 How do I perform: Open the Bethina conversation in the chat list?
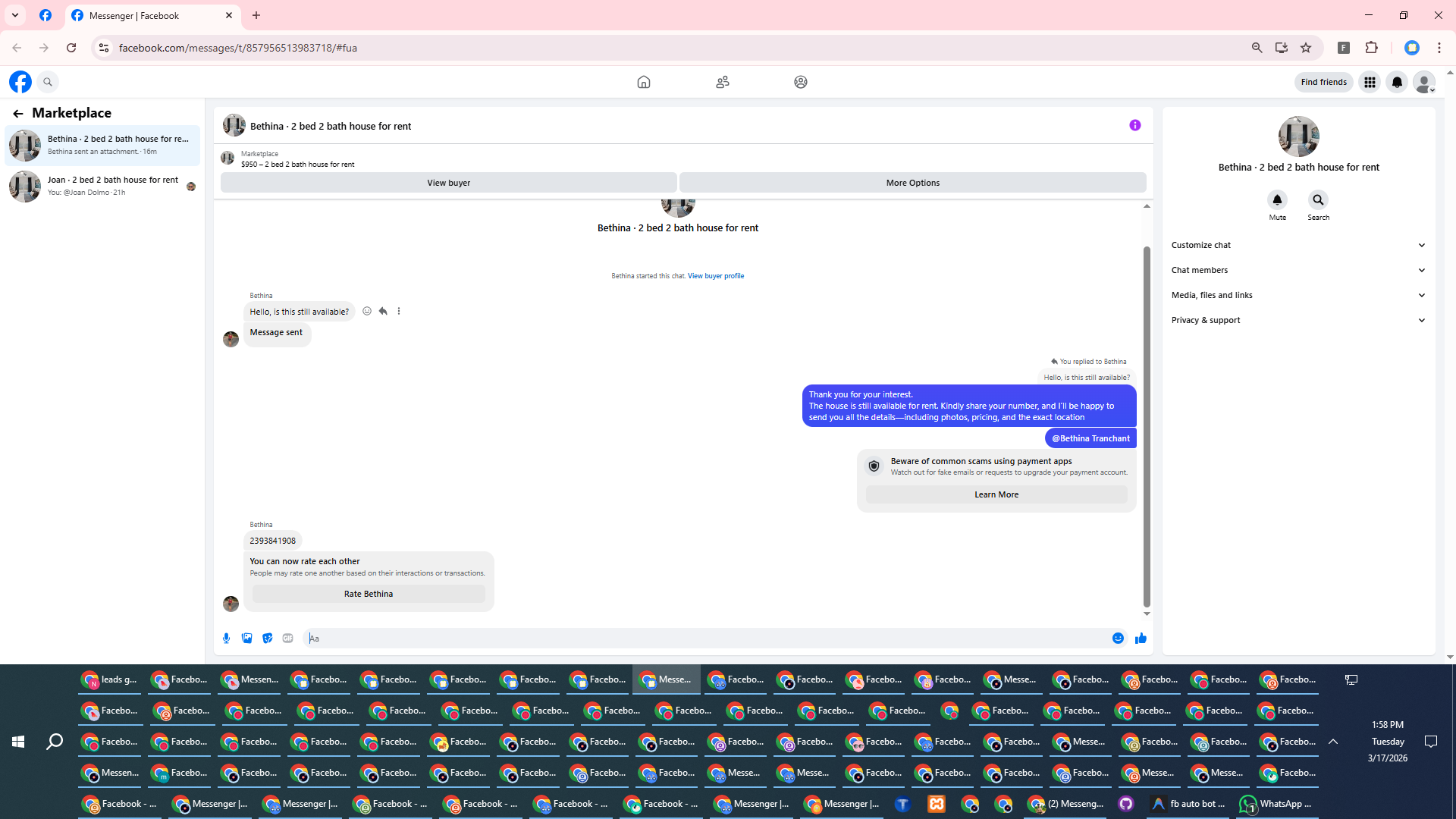(x=103, y=145)
